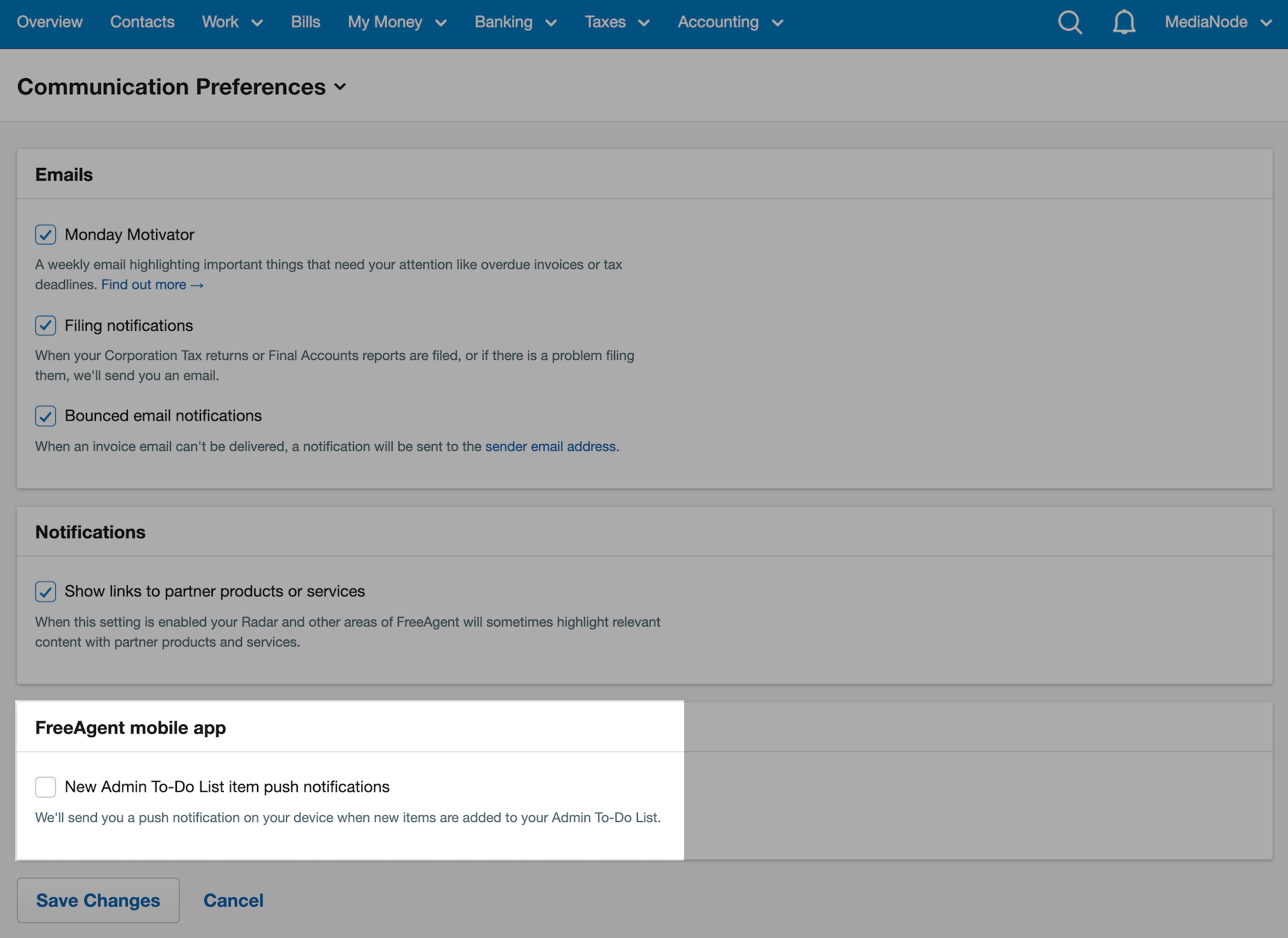Toggle Bounced email notifications checkbox

(46, 416)
